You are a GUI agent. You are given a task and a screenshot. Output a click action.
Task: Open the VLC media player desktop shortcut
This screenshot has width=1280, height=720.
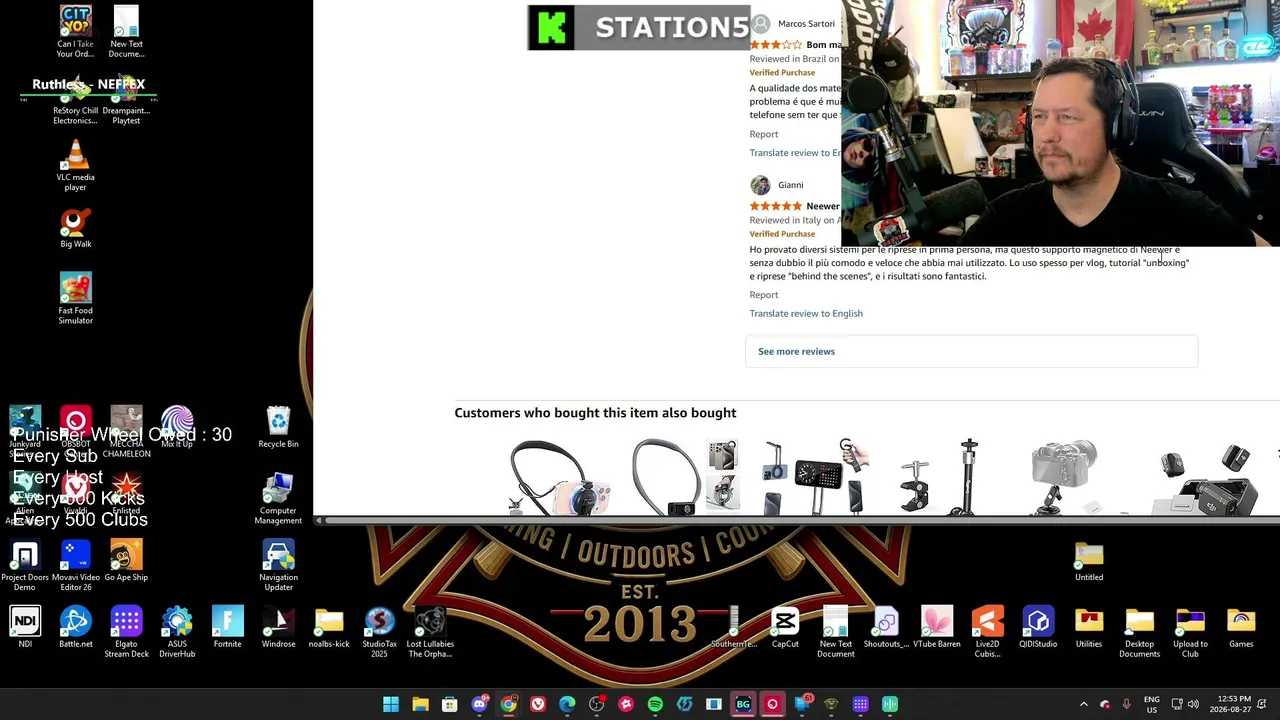pos(75,165)
